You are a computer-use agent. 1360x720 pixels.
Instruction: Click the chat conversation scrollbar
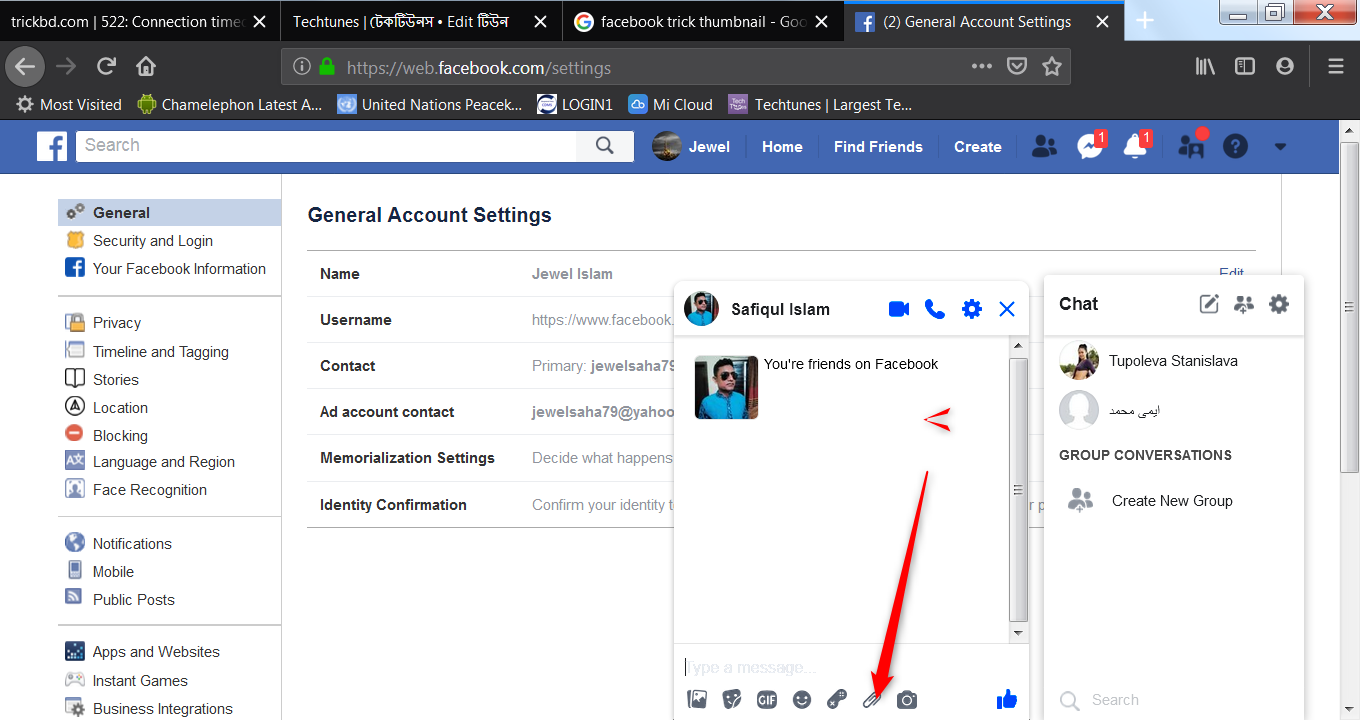1019,489
